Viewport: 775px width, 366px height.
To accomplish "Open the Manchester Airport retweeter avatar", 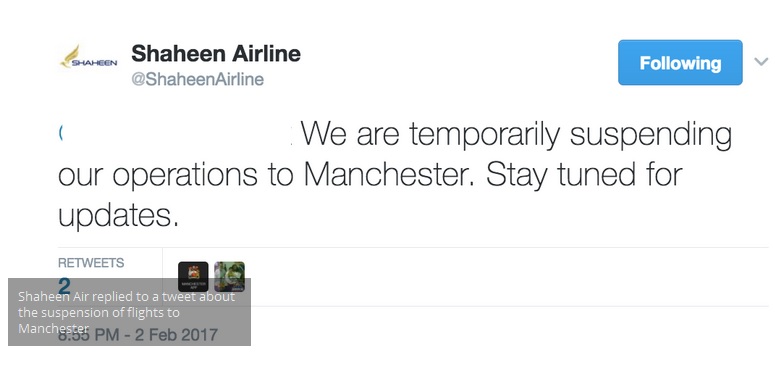I will coord(193,277).
